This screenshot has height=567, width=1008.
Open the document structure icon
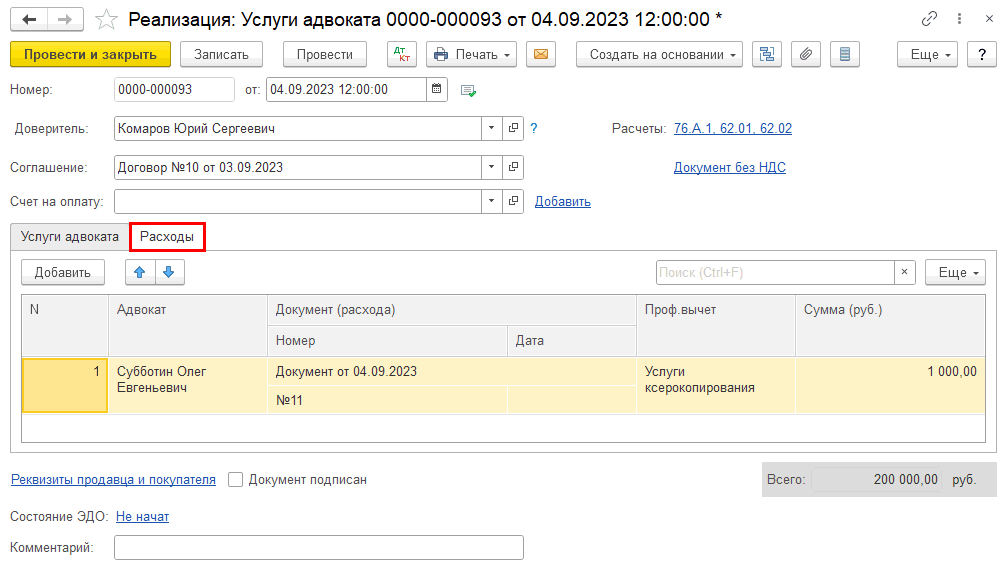(x=767, y=54)
